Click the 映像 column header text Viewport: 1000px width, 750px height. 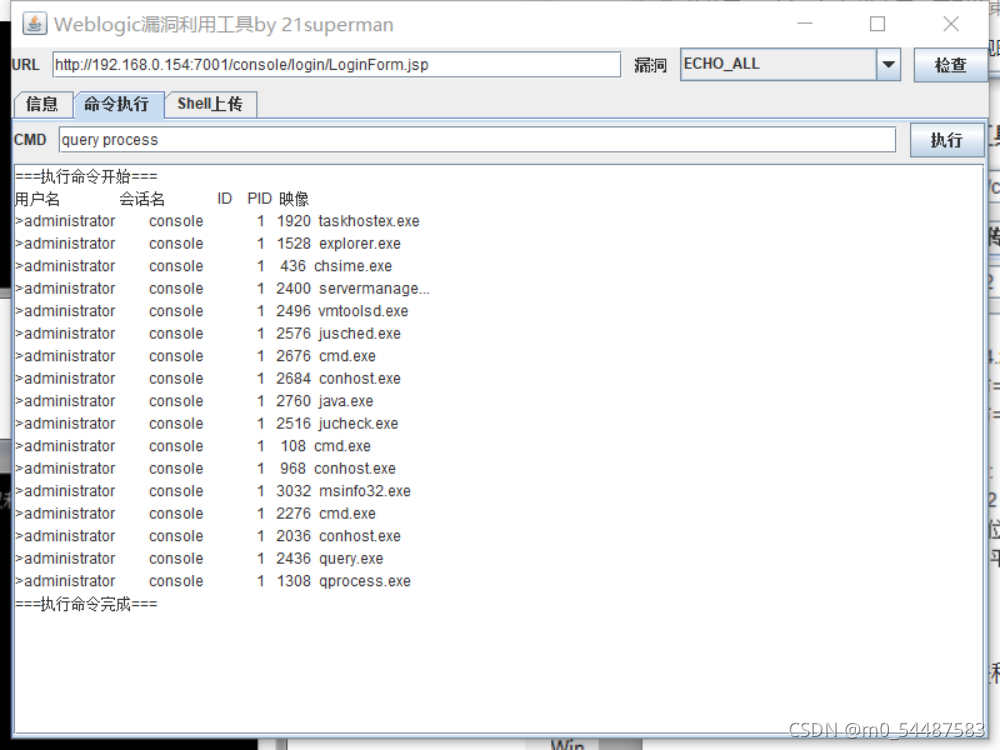click(293, 199)
